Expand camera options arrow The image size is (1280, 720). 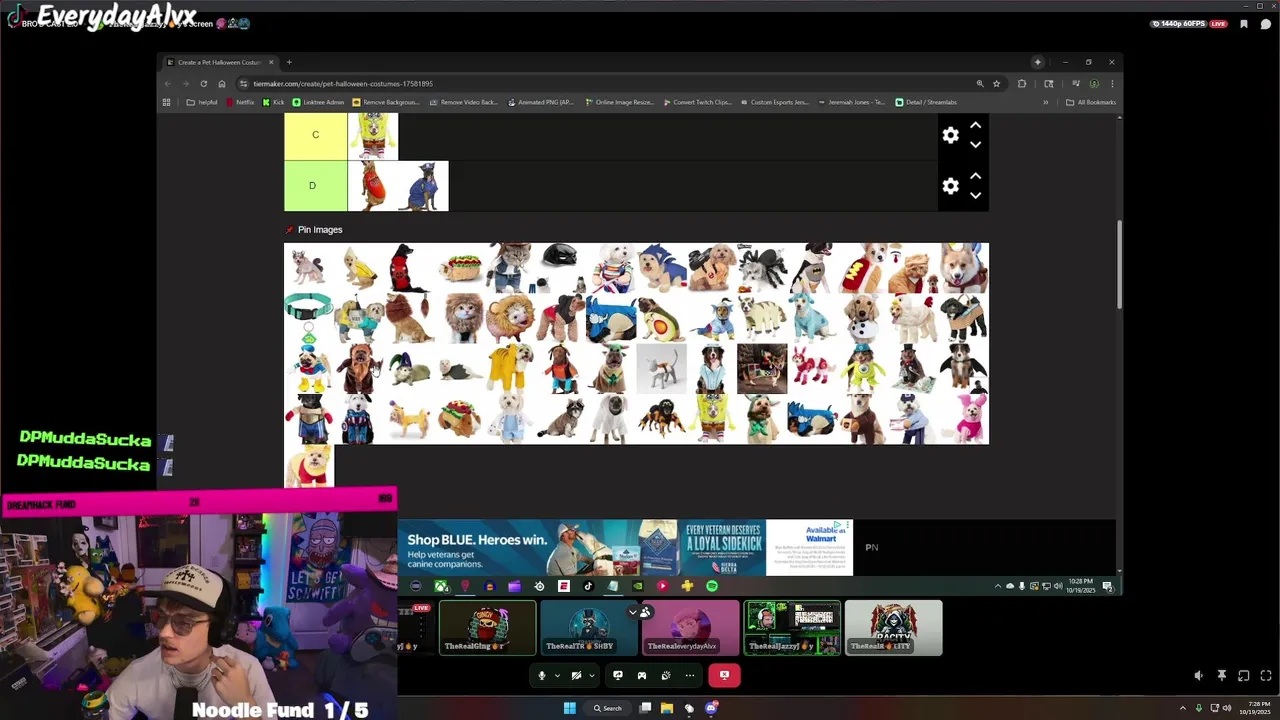click(x=591, y=675)
